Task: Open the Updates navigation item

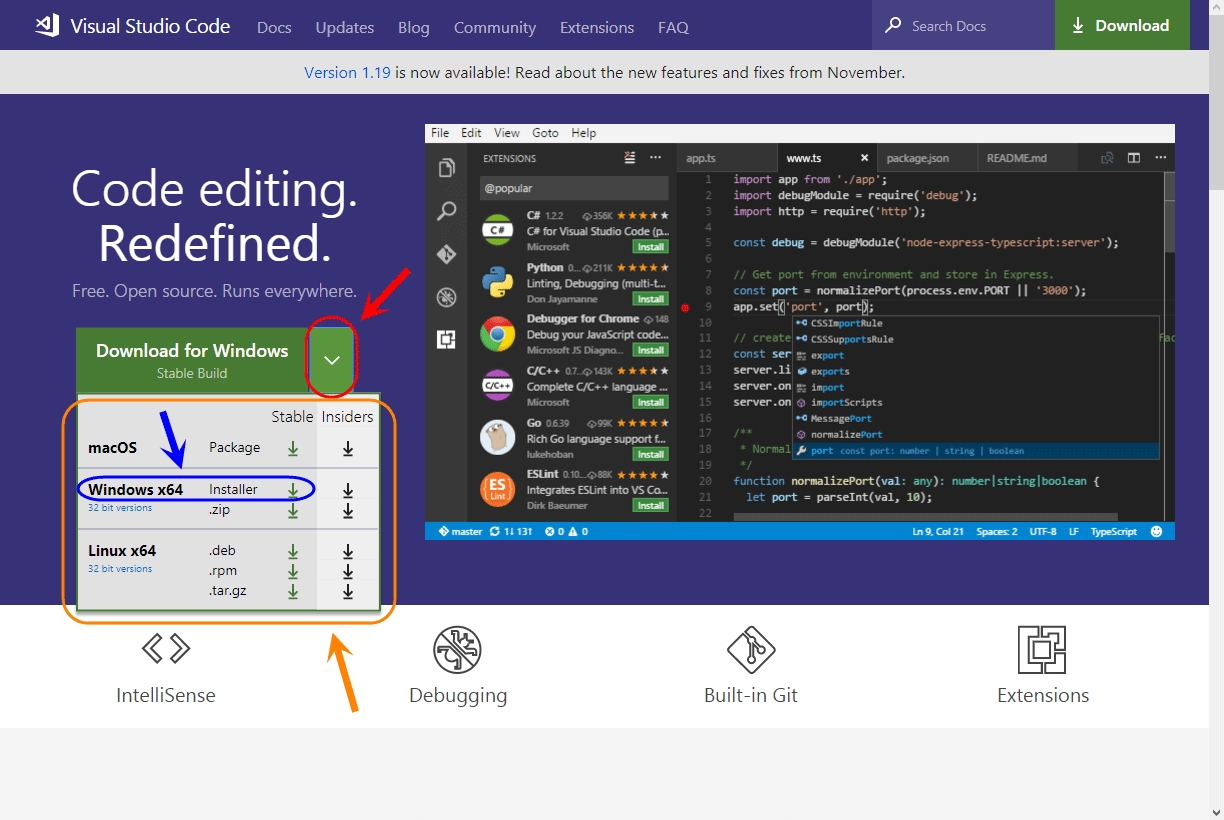Action: pyautogui.click(x=345, y=27)
